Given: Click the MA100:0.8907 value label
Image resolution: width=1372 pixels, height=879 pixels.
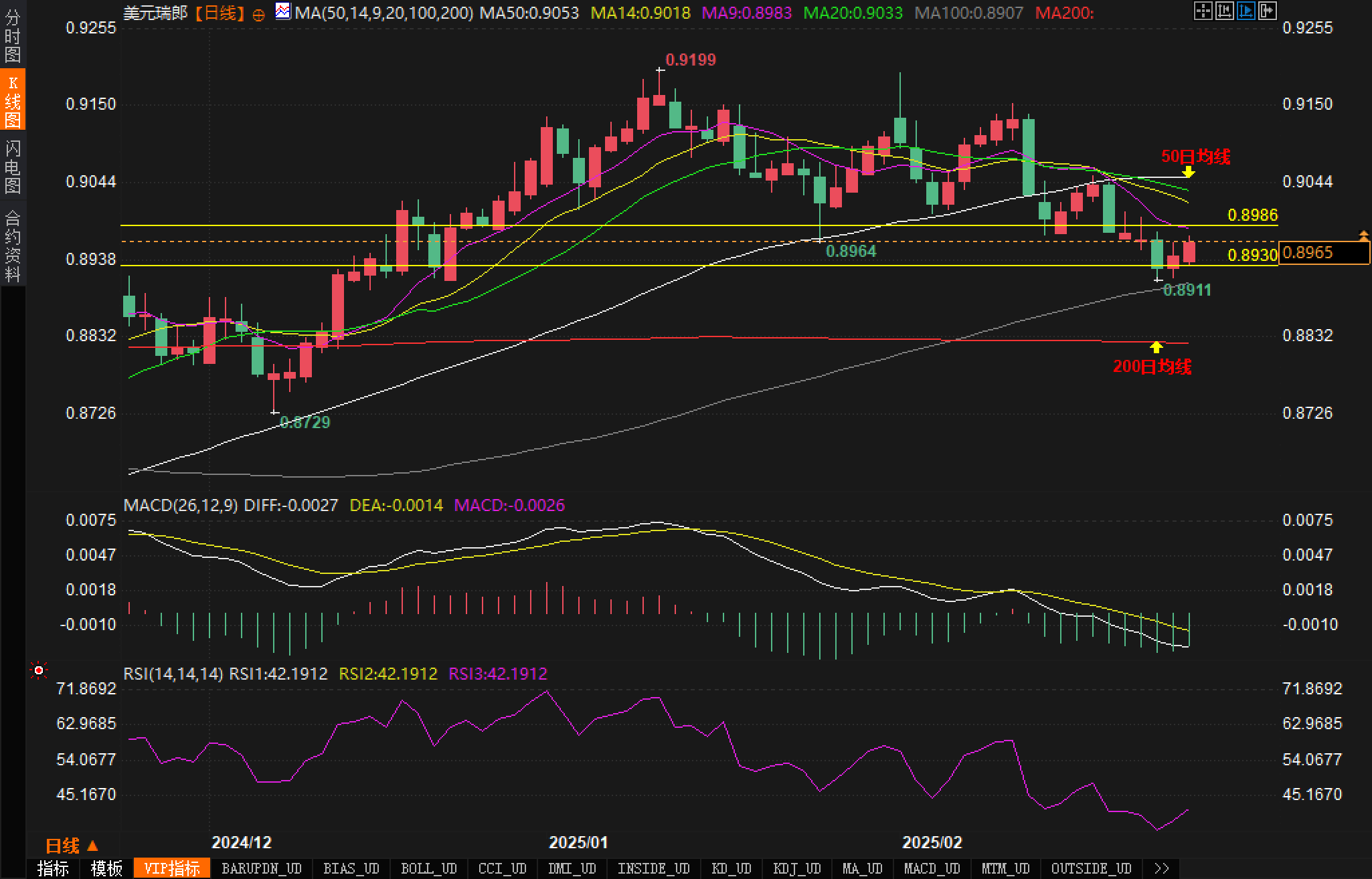Looking at the screenshot, I should (x=969, y=13).
